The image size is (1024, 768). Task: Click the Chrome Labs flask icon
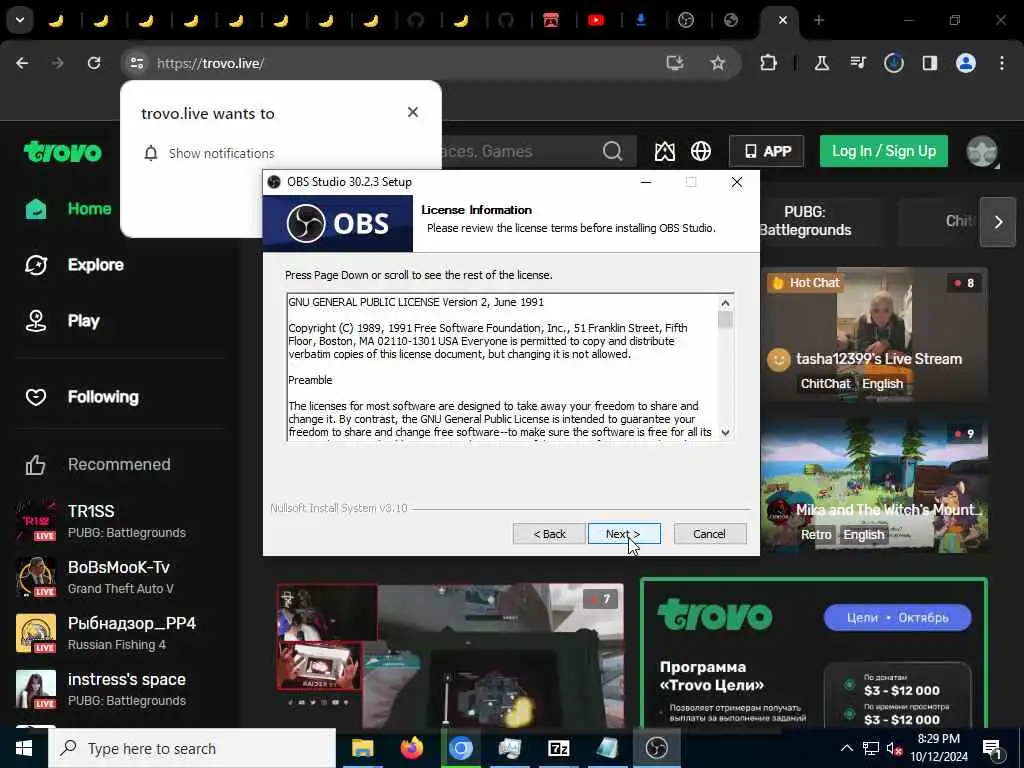[822, 63]
